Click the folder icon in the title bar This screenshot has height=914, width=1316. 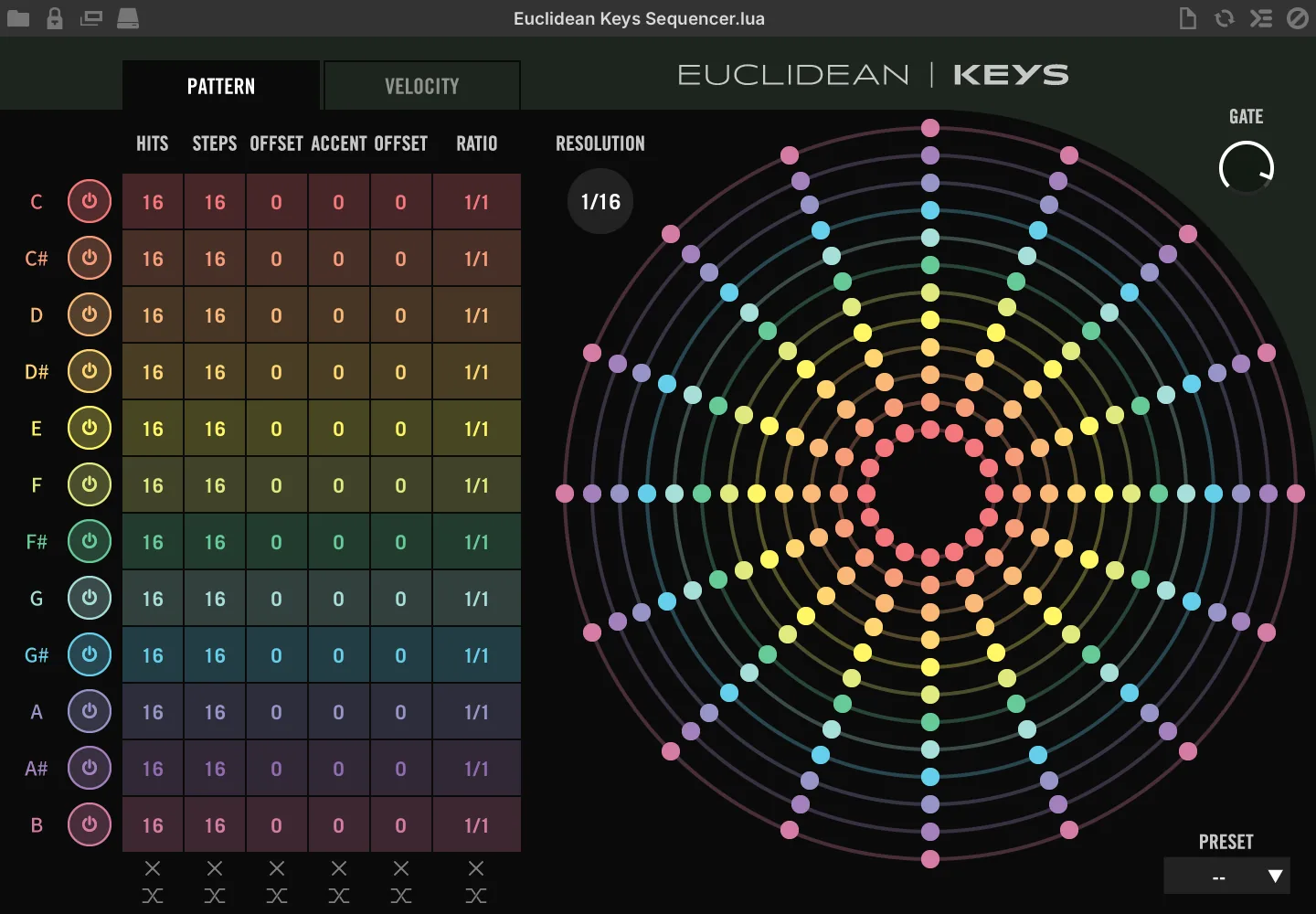click(18, 18)
